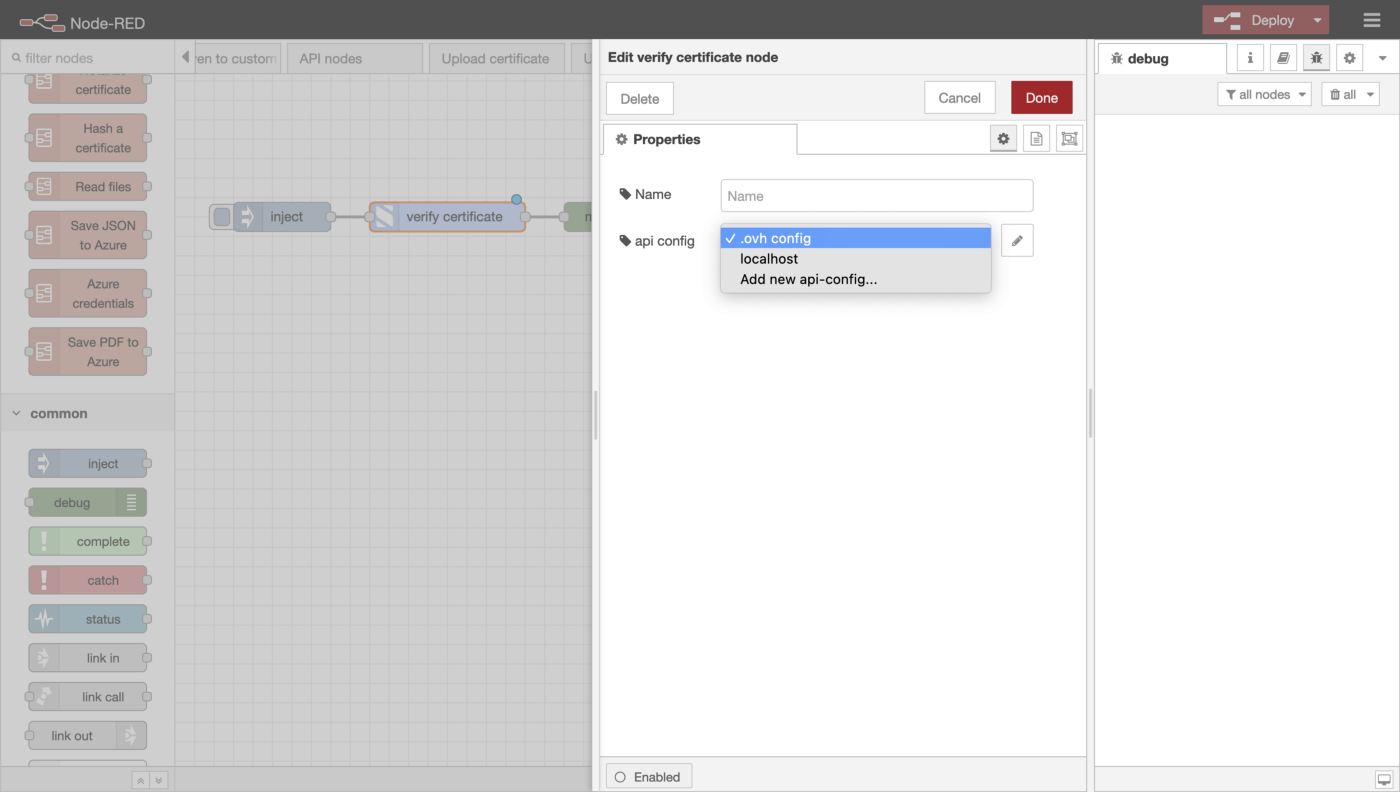Open the configuration nodes gear sidebar icon
Screen dimensions: 1400x792
tap(1350, 58)
